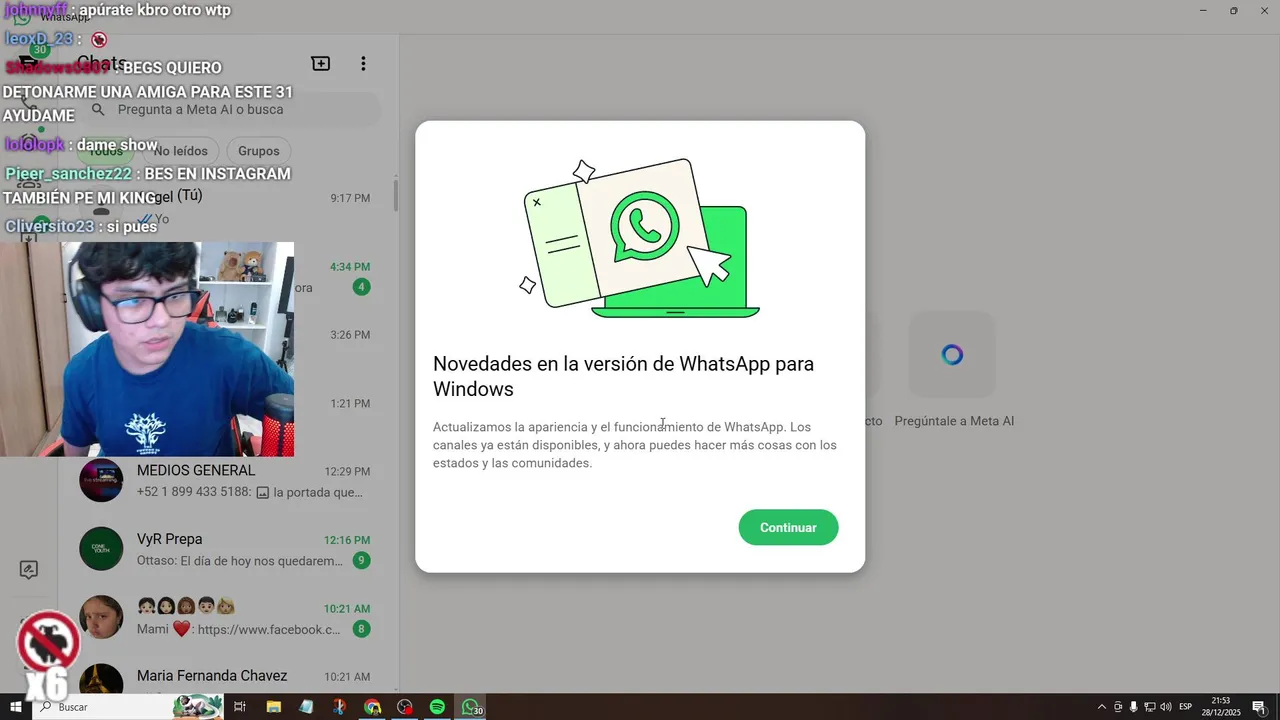Open the network tray icon
The height and width of the screenshot is (720, 1280).
tap(1150, 707)
